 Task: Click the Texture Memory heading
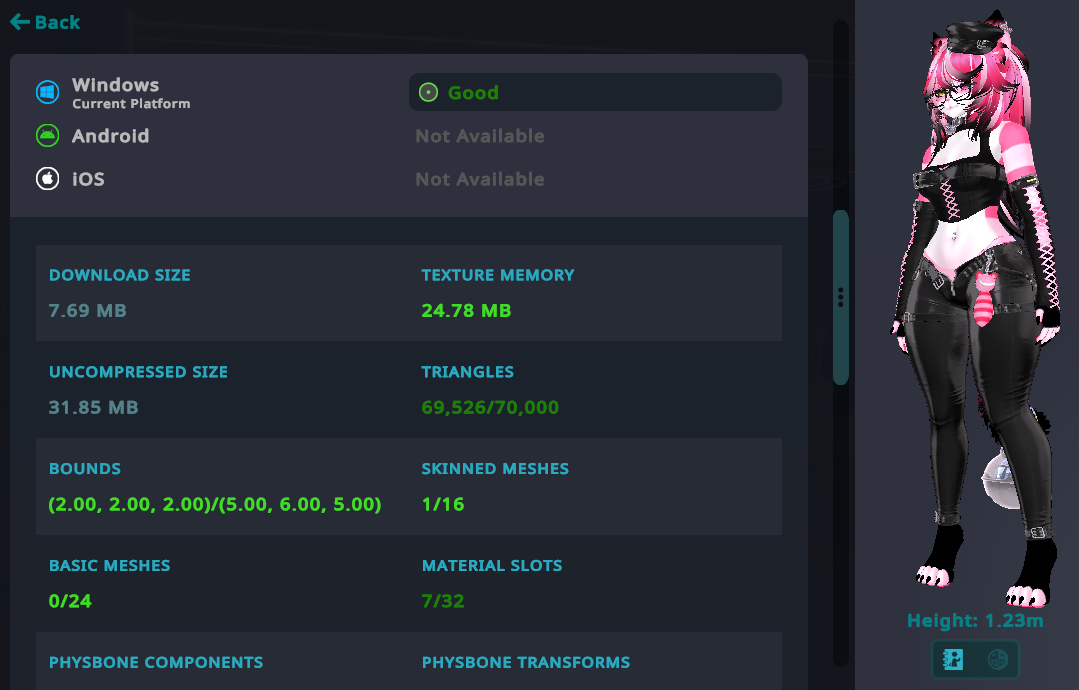click(x=498, y=275)
